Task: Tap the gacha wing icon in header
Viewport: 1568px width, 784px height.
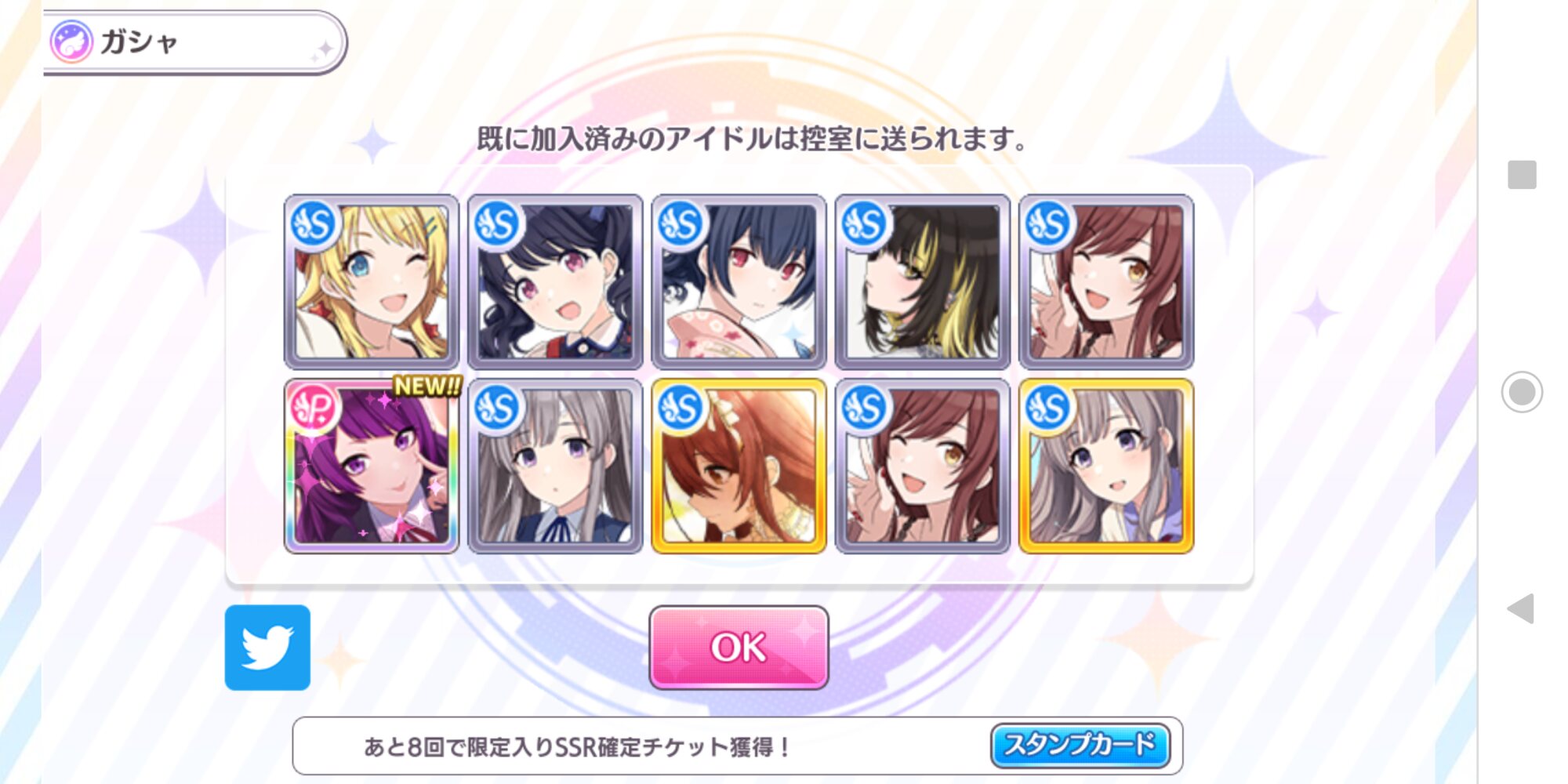Action: pos(71,42)
